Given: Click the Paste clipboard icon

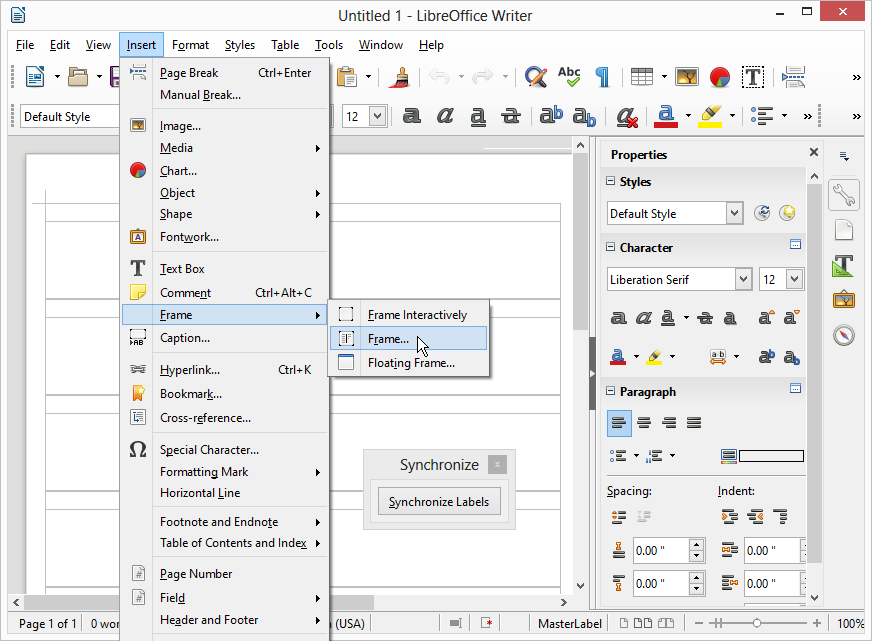Looking at the screenshot, I should click(347, 76).
